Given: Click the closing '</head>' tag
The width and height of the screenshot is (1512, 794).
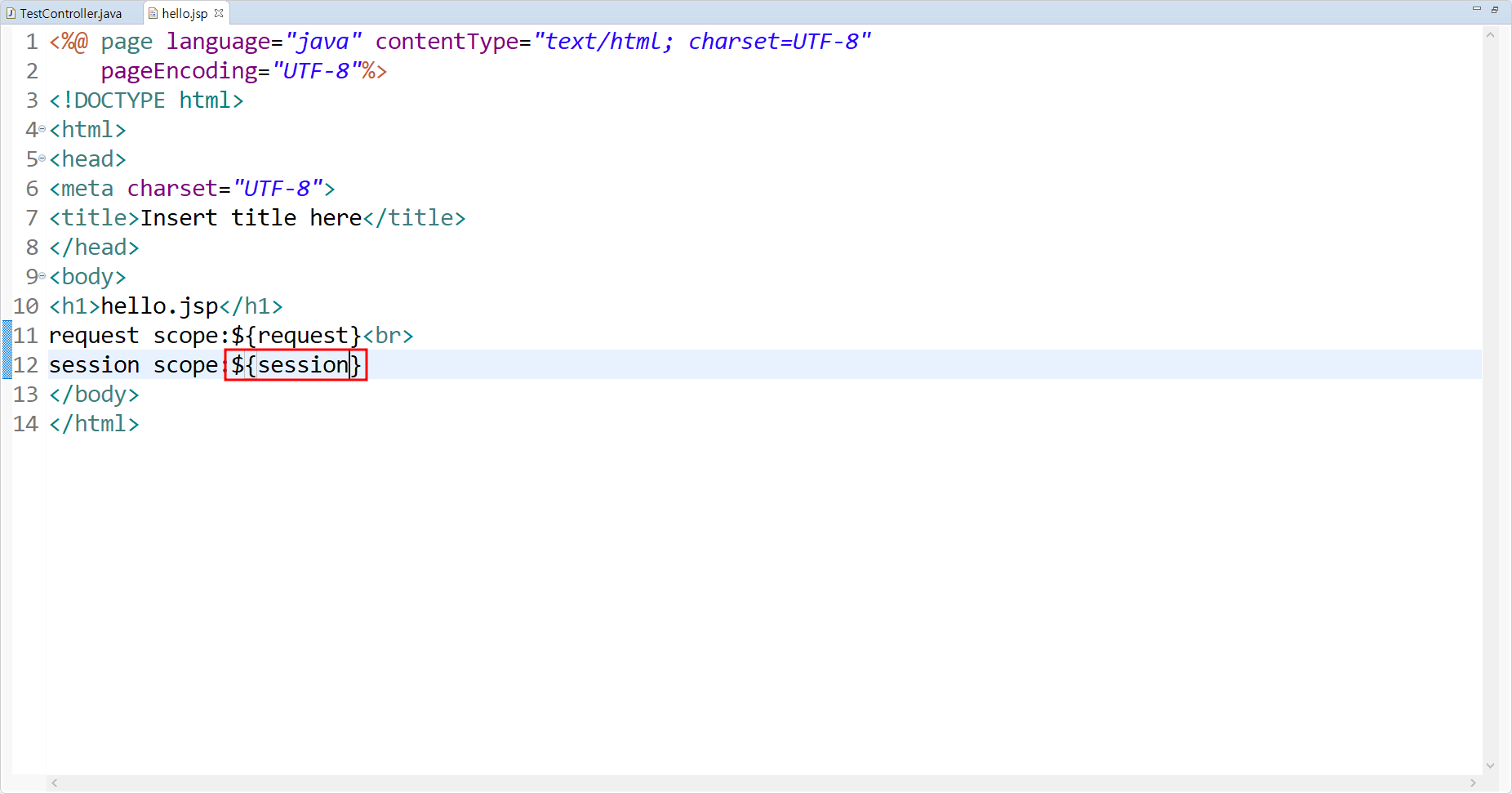Looking at the screenshot, I should (94, 248).
